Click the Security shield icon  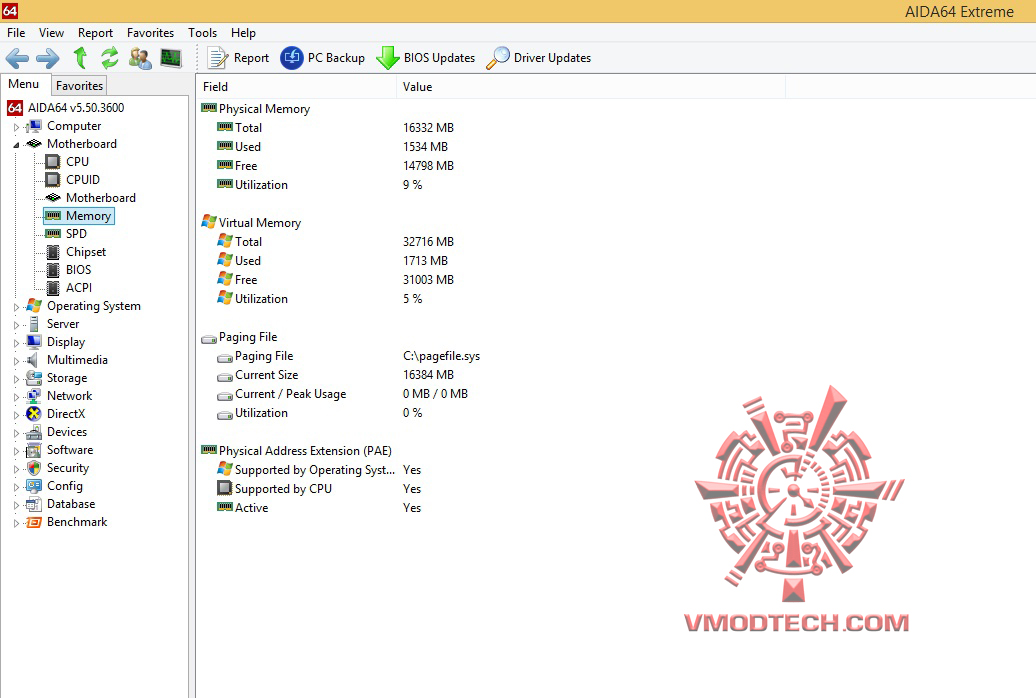pos(34,468)
